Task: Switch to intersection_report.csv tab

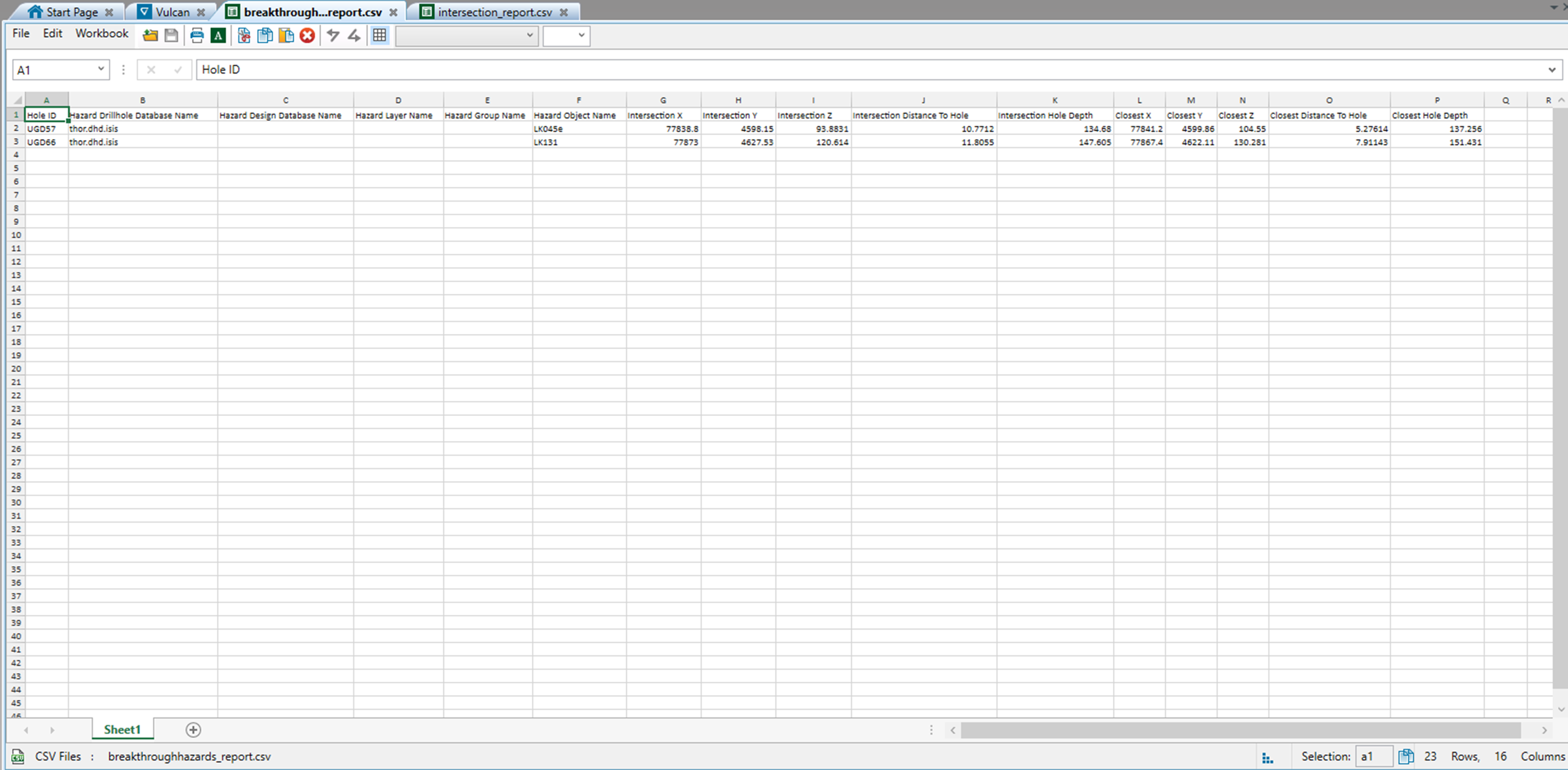Action: pos(494,12)
